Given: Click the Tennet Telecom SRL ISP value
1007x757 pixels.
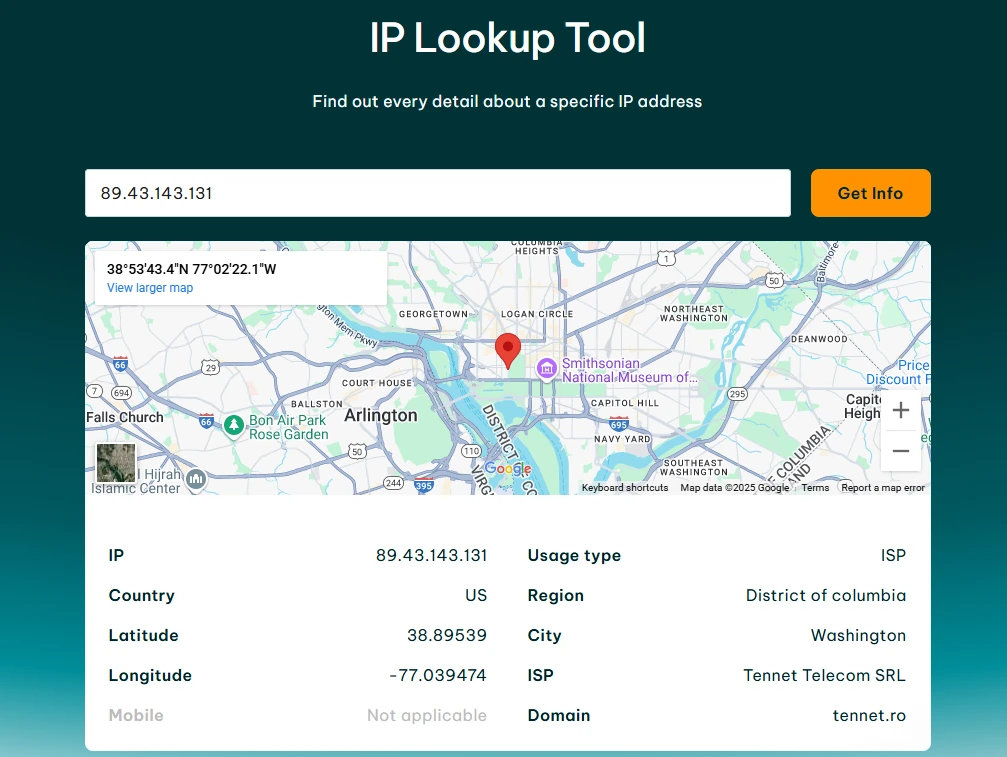Looking at the screenshot, I should tap(824, 675).
